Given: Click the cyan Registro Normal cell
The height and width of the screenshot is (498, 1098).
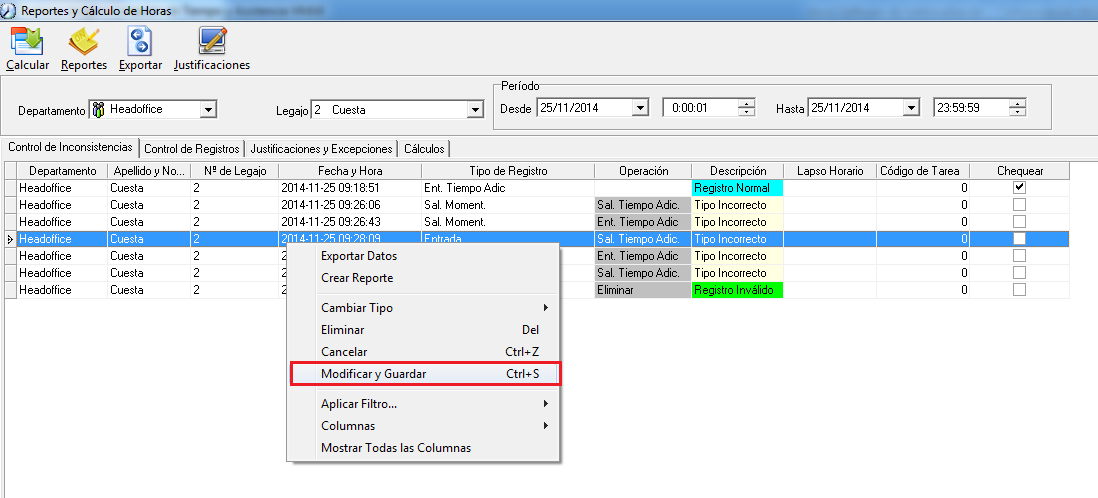Looking at the screenshot, I should [x=737, y=188].
